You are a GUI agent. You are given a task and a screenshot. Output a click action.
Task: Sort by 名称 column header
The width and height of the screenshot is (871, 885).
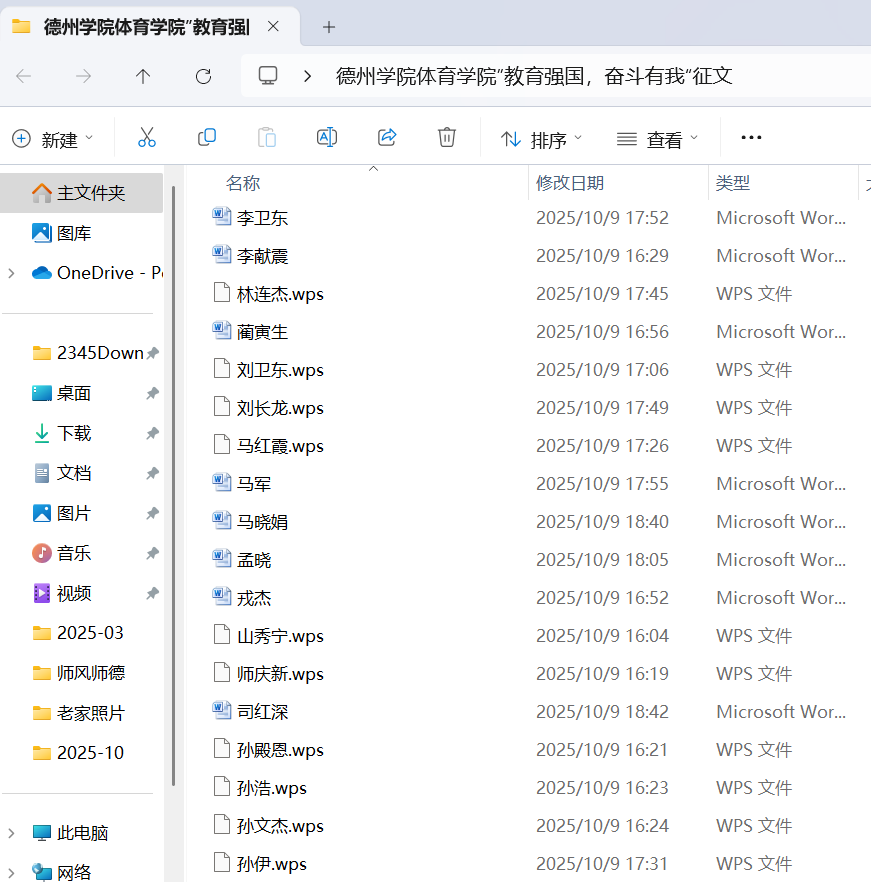pyautogui.click(x=243, y=183)
